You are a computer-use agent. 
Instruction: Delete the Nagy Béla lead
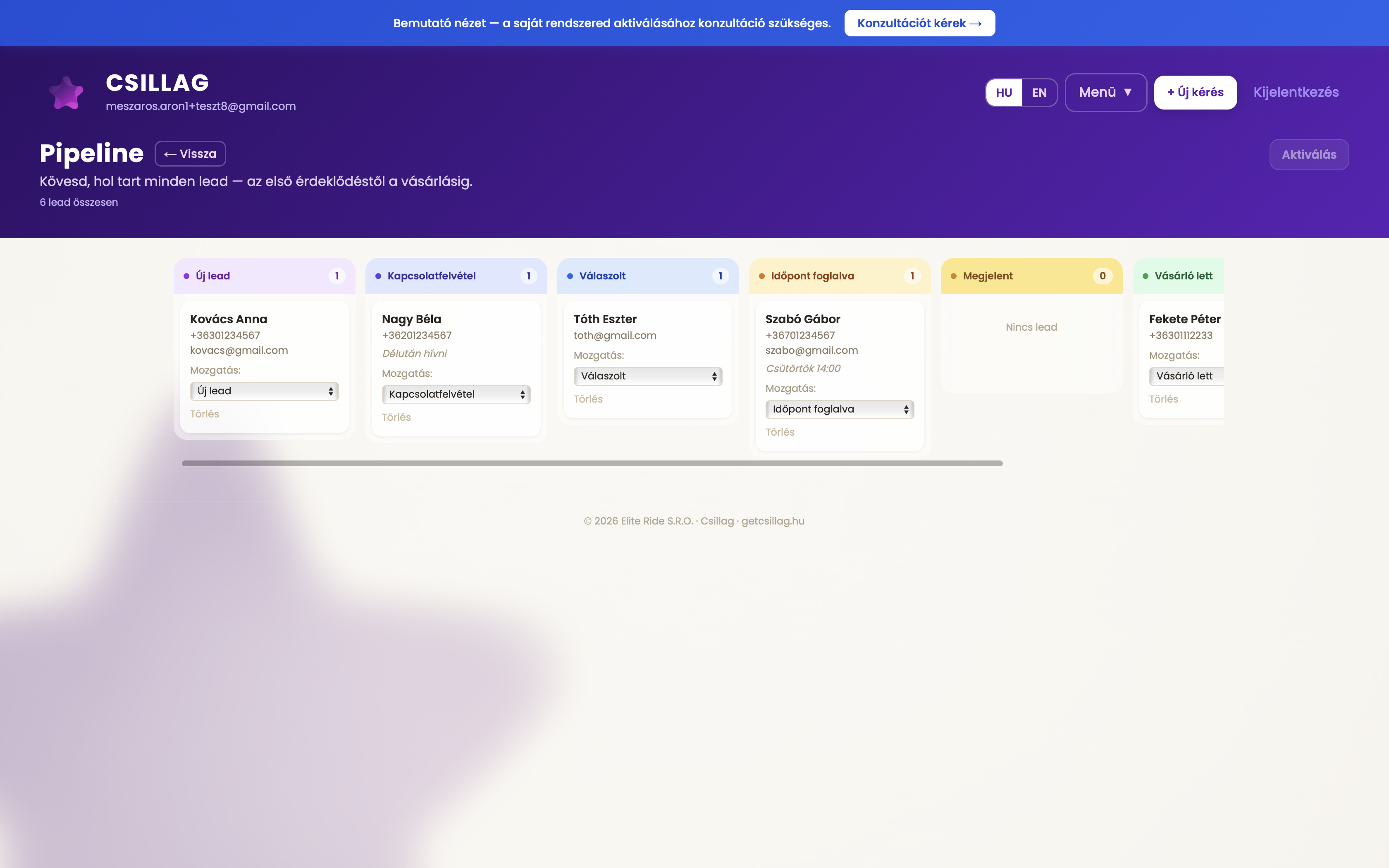(x=396, y=417)
